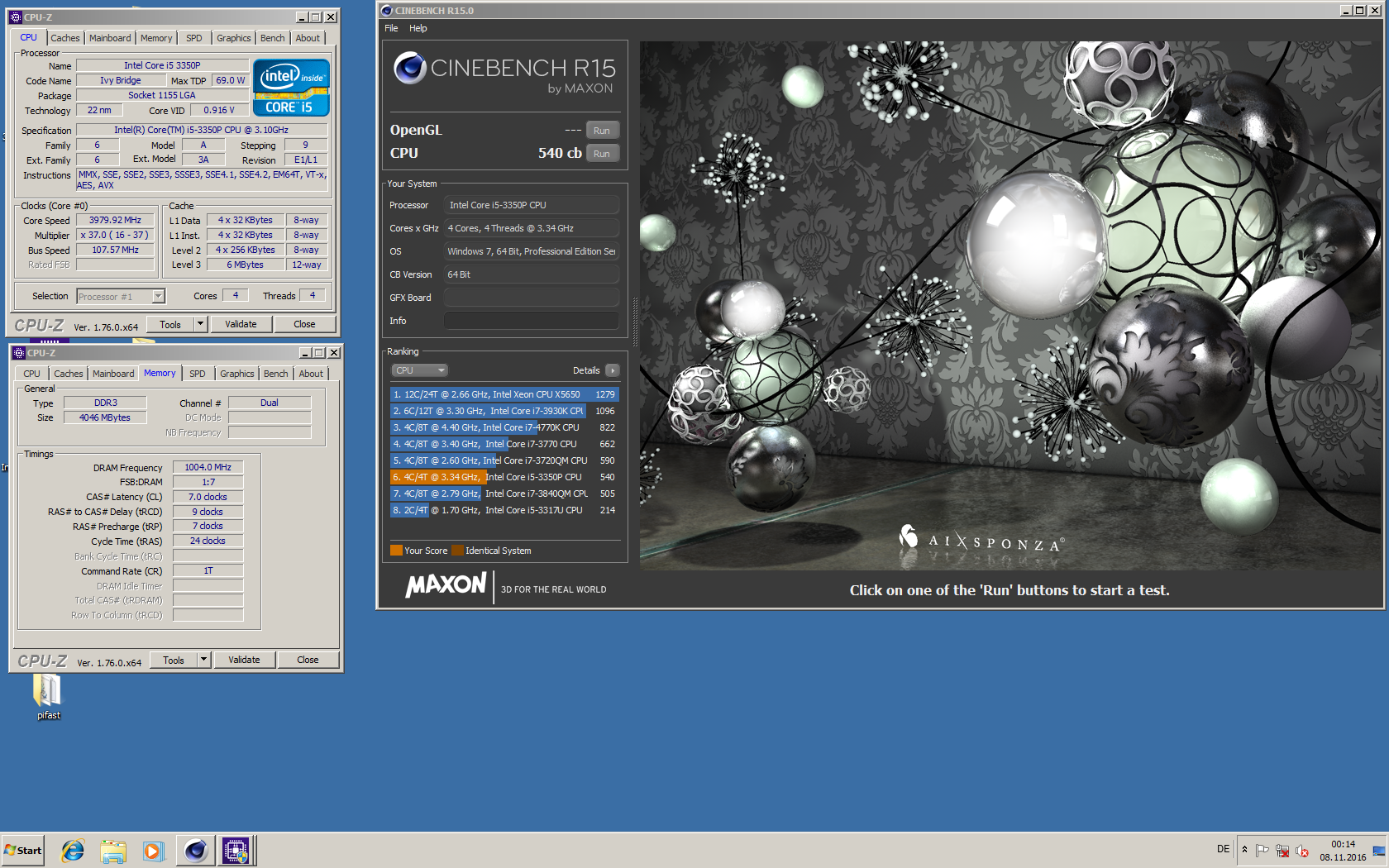This screenshot has width=1389, height=868.
Task: Click the Details label in Ranking
Action: coord(586,370)
